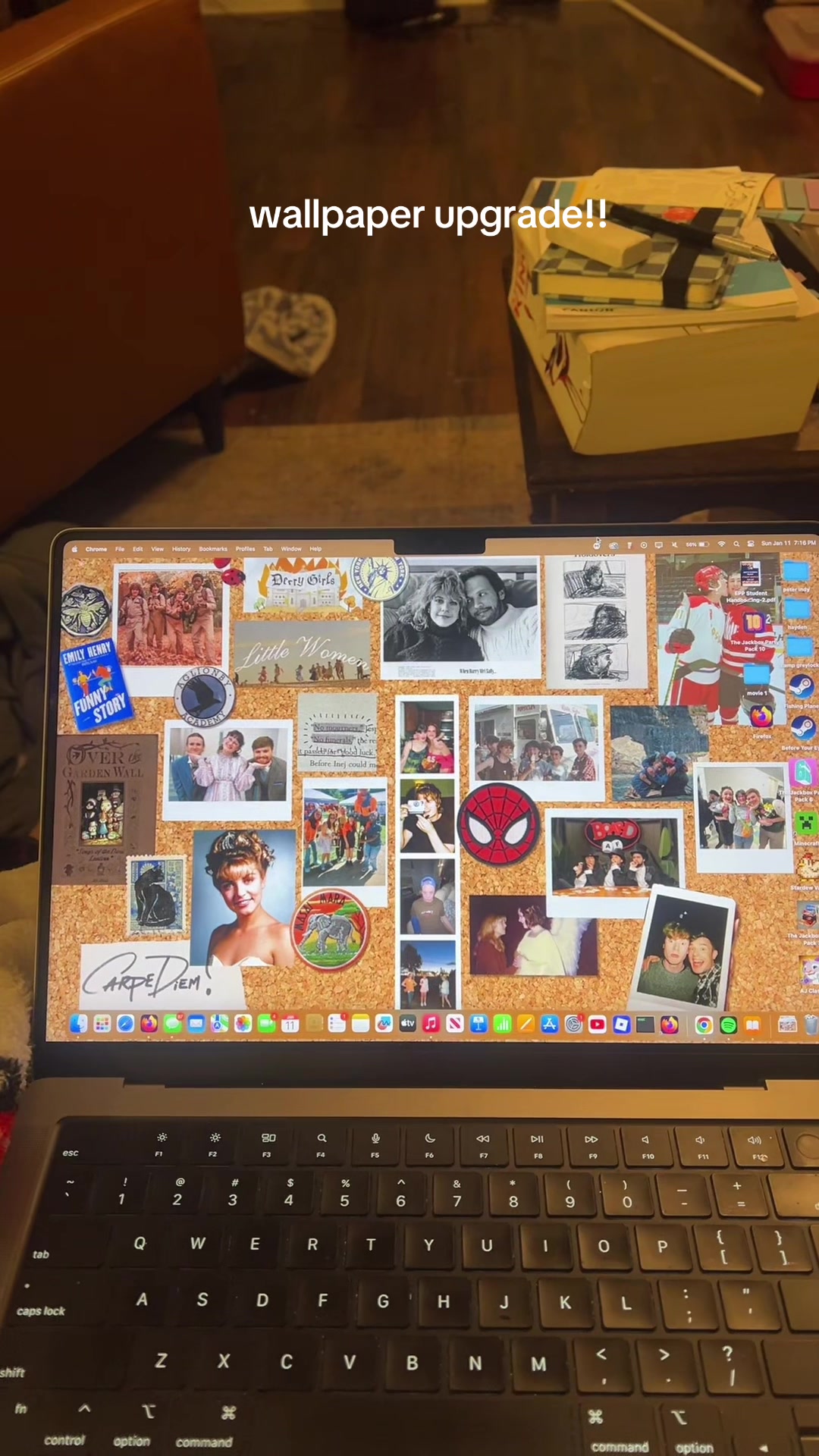Viewport: 819px width, 1456px height.
Task: Open Spotlight search in menu bar
Action: (x=736, y=544)
